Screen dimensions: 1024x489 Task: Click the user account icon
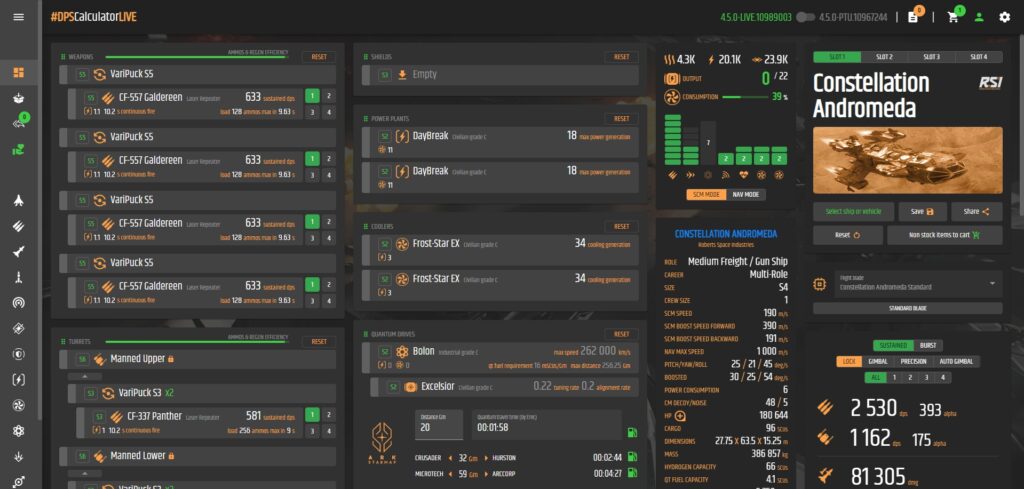[978, 17]
